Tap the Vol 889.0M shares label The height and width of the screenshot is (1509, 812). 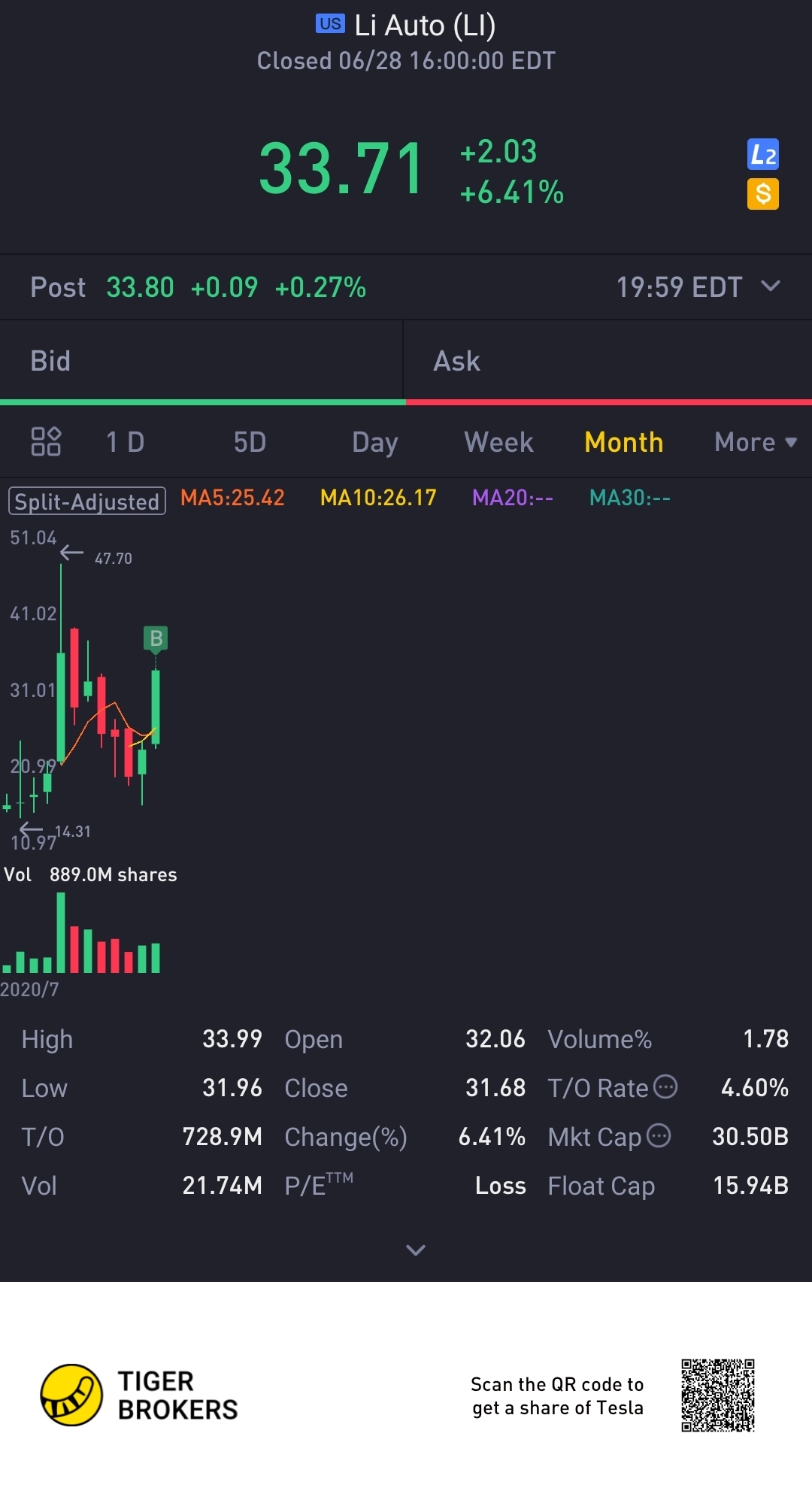click(90, 874)
